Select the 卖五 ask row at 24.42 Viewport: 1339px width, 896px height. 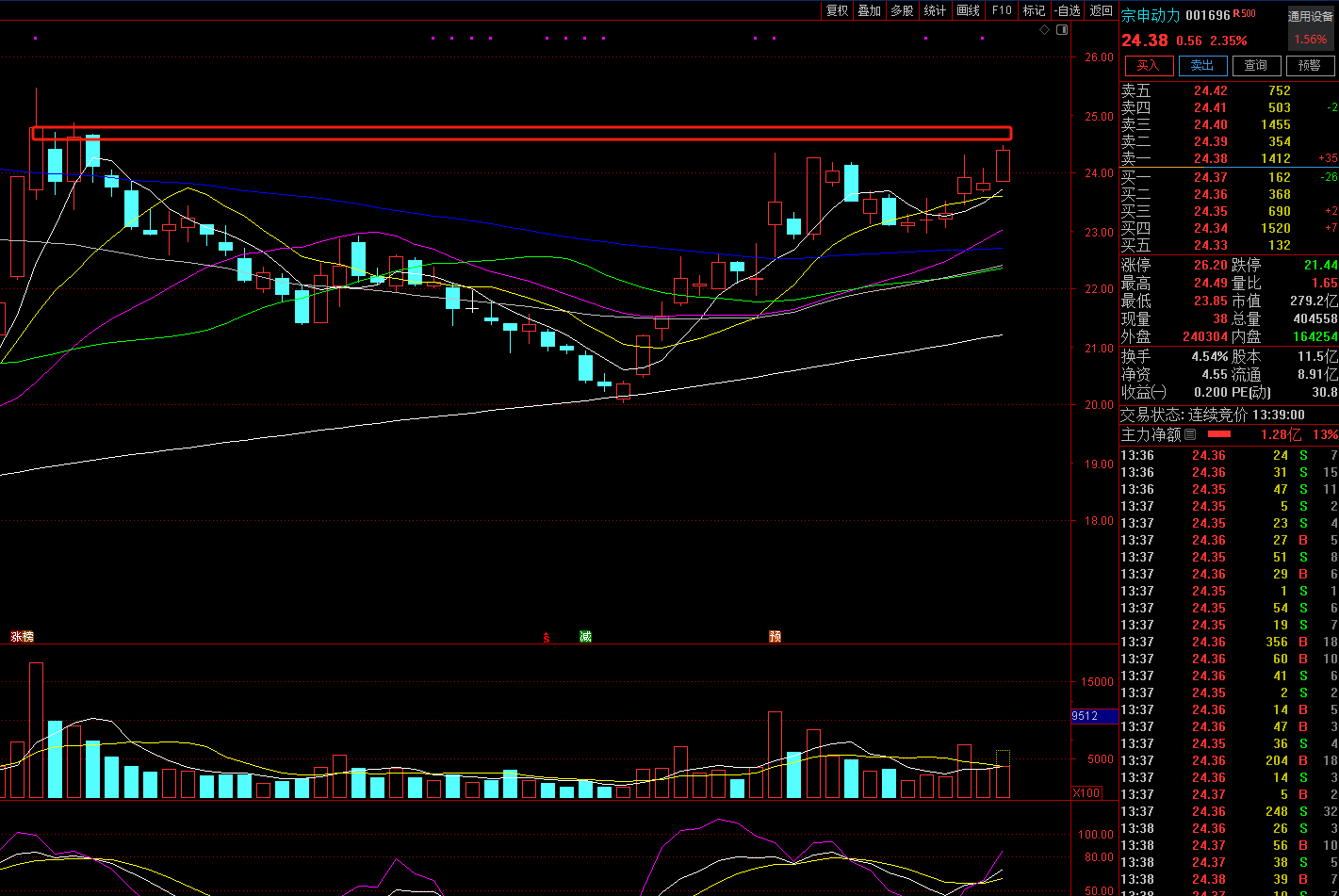(x=1229, y=90)
